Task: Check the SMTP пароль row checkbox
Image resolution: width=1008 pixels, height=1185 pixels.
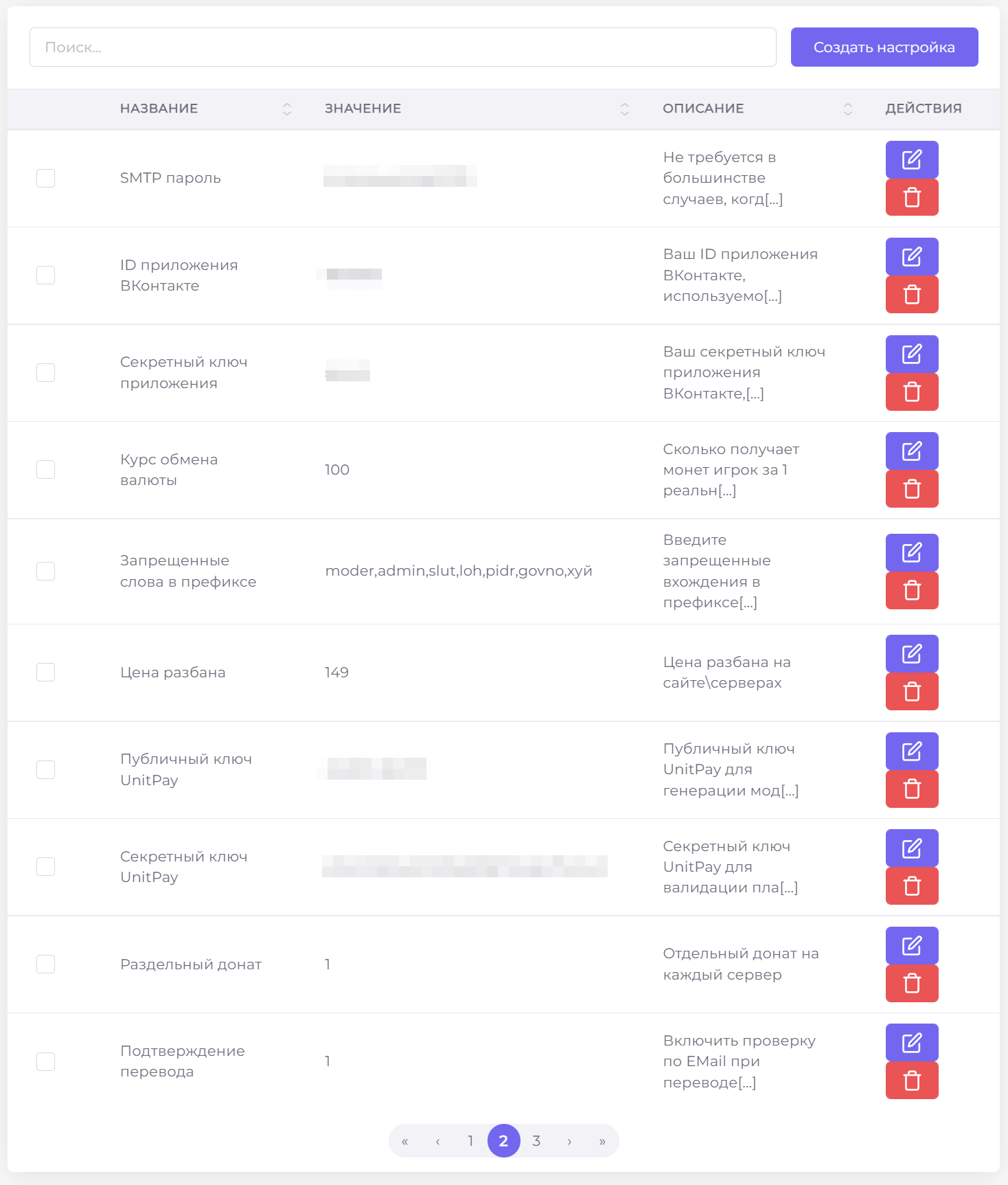Action: pos(45,178)
